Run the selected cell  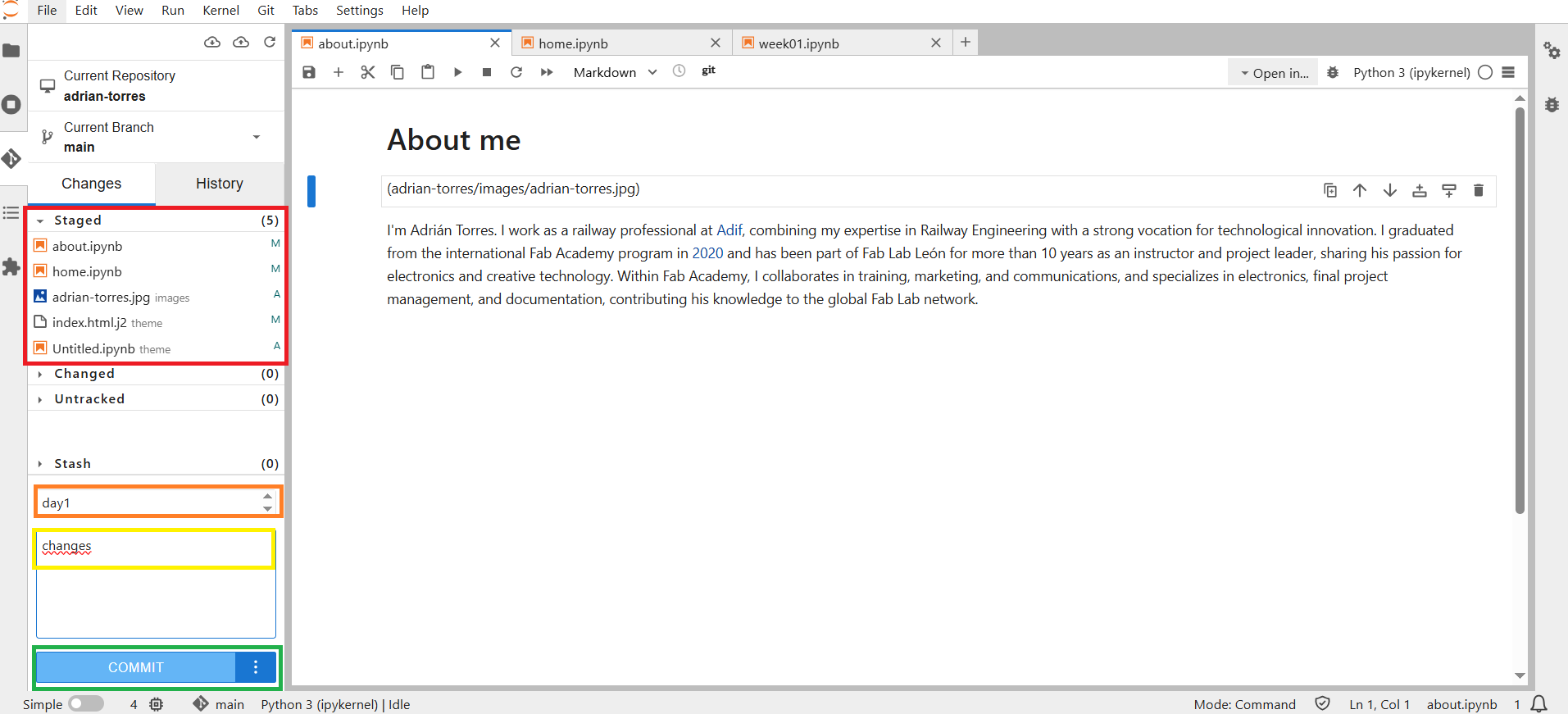(x=457, y=72)
